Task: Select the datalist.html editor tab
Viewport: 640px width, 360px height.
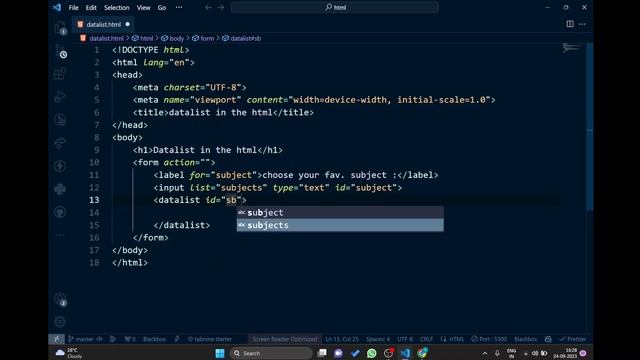Action: pyautogui.click(x=103, y=24)
